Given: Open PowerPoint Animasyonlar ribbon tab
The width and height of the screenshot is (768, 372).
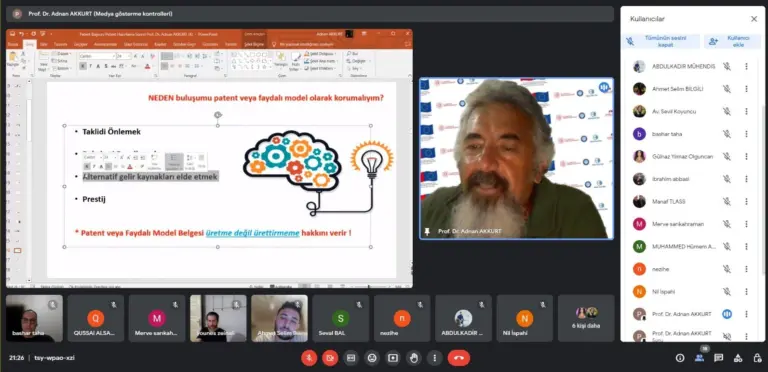Looking at the screenshot, I should point(105,44).
